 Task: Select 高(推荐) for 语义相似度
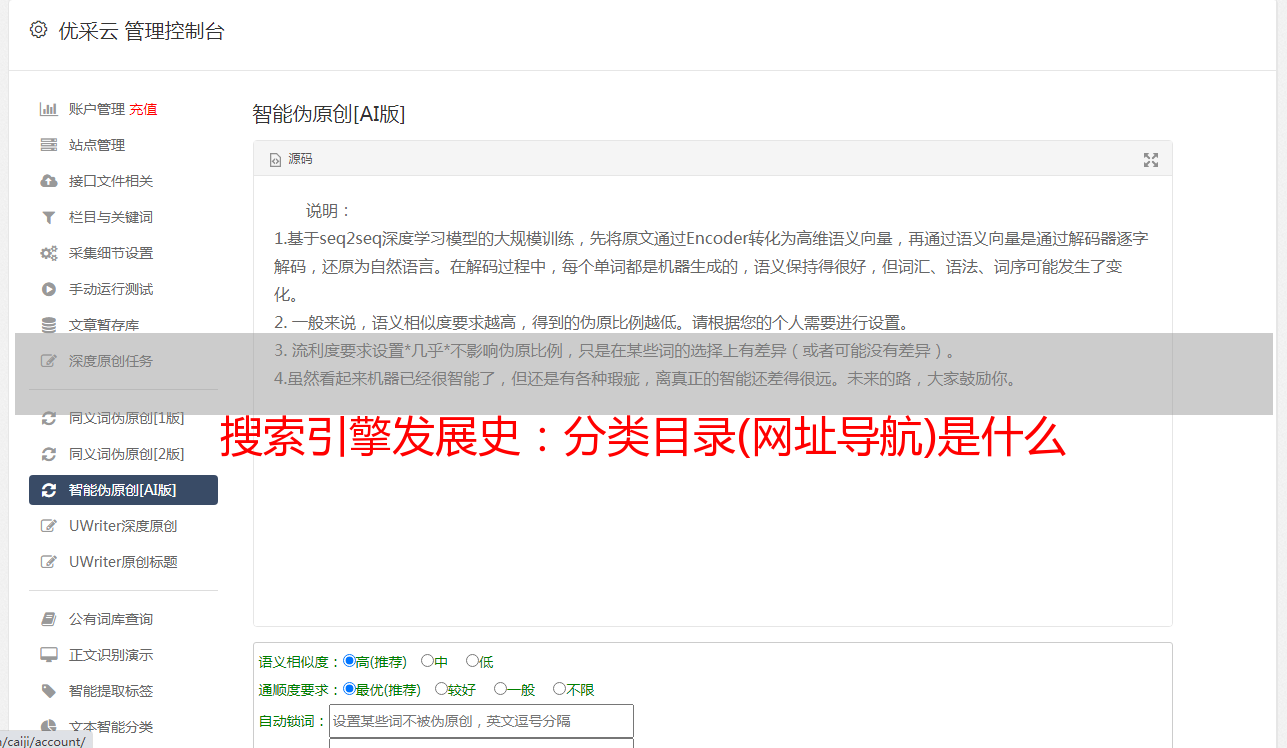(349, 661)
